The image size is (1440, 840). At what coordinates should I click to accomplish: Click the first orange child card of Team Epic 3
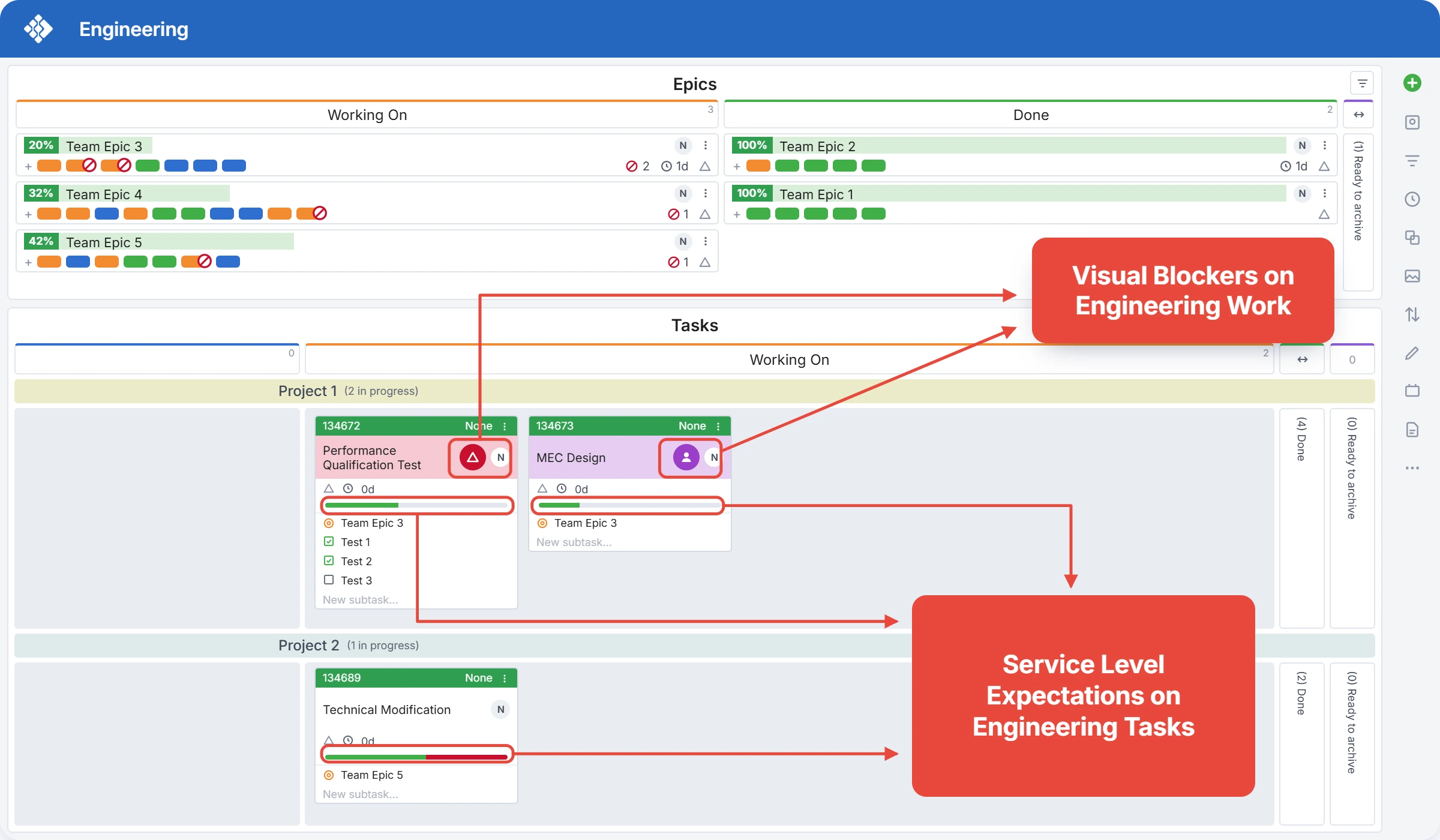coord(49,166)
